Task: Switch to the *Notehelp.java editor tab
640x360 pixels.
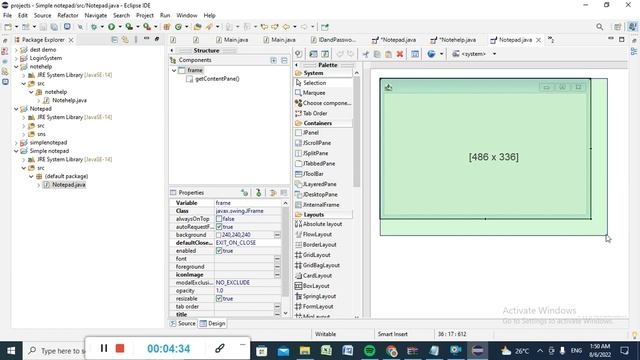Action: [453, 40]
